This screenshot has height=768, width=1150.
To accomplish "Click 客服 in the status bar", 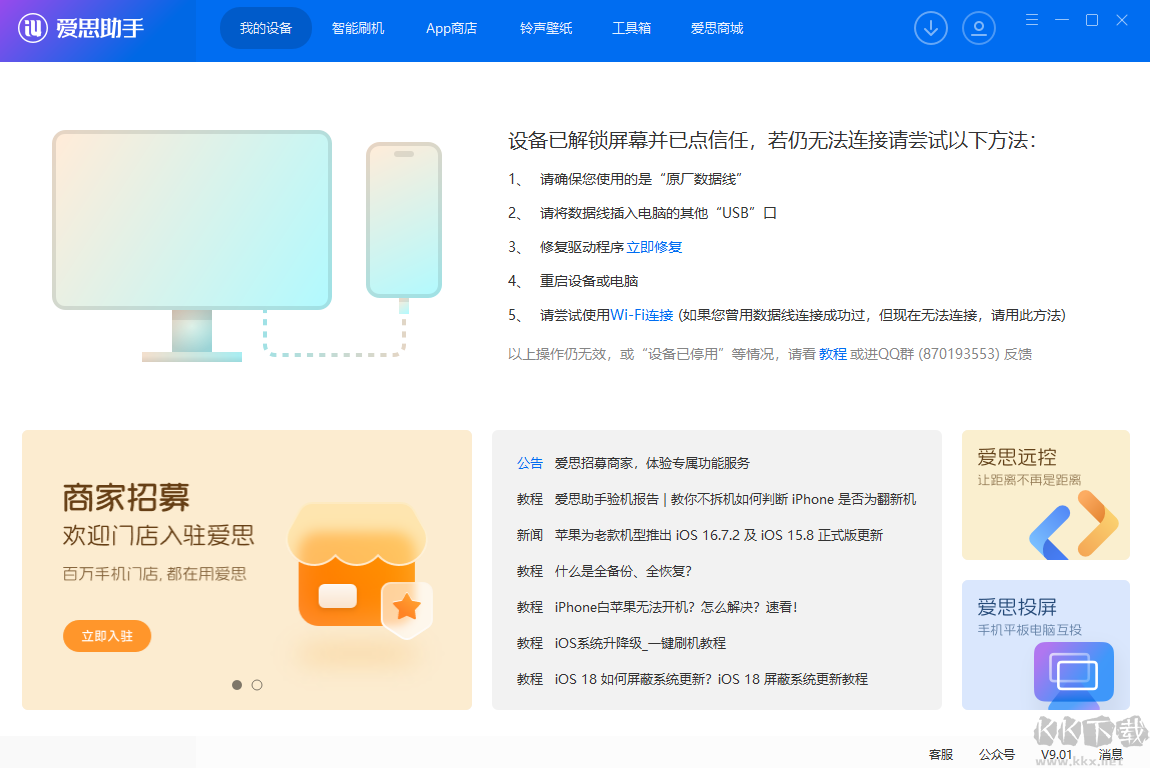I will [x=940, y=754].
